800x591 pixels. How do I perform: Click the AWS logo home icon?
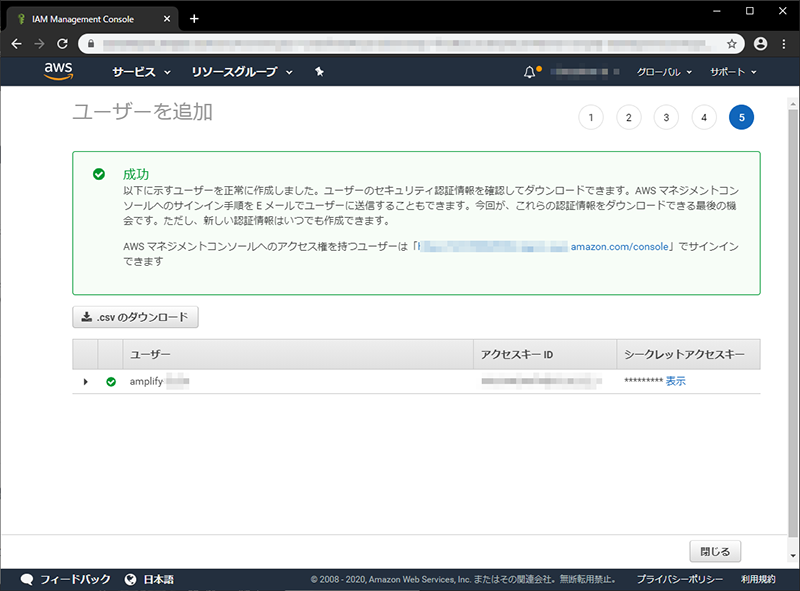58,71
